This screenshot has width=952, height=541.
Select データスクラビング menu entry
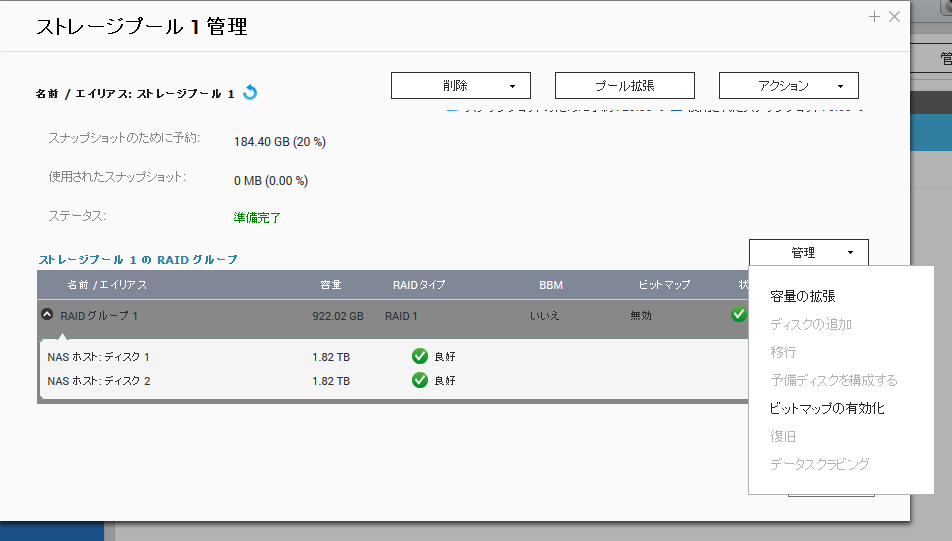point(820,464)
